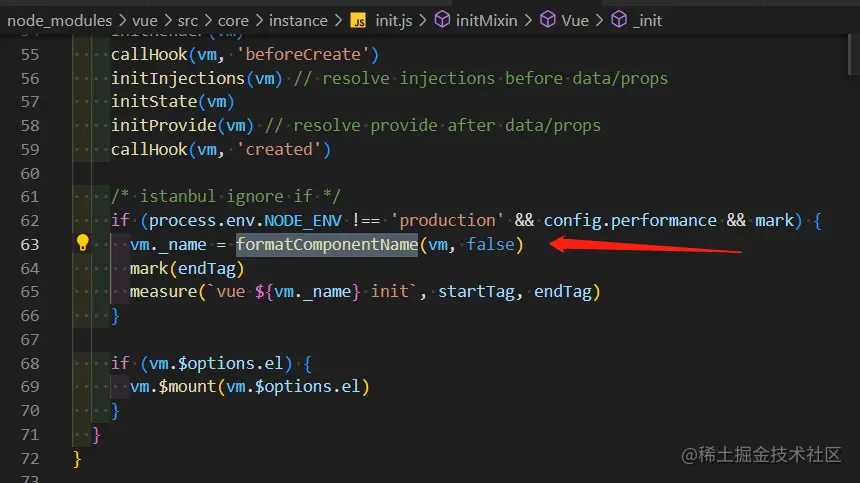This screenshot has width=860, height=483.
Task: Click line number 55 in gutter
Action: 30,55
